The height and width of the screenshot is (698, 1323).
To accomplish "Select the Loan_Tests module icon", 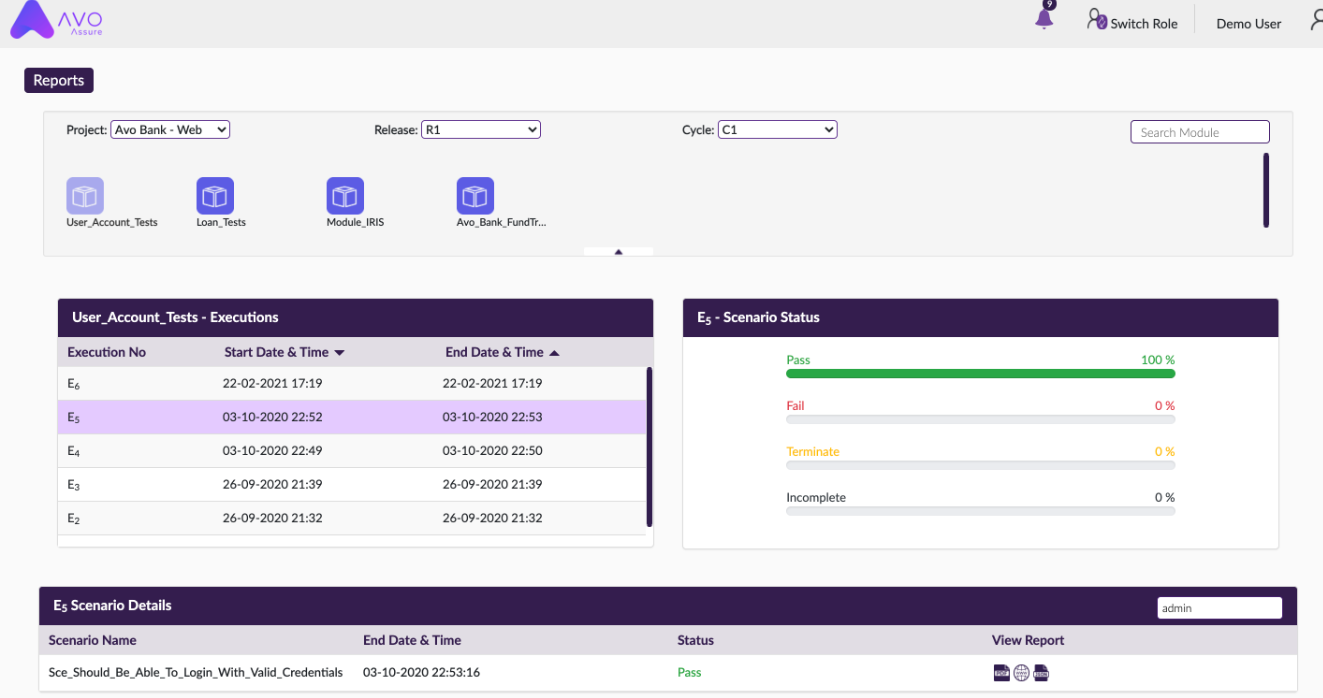I will pos(215,196).
